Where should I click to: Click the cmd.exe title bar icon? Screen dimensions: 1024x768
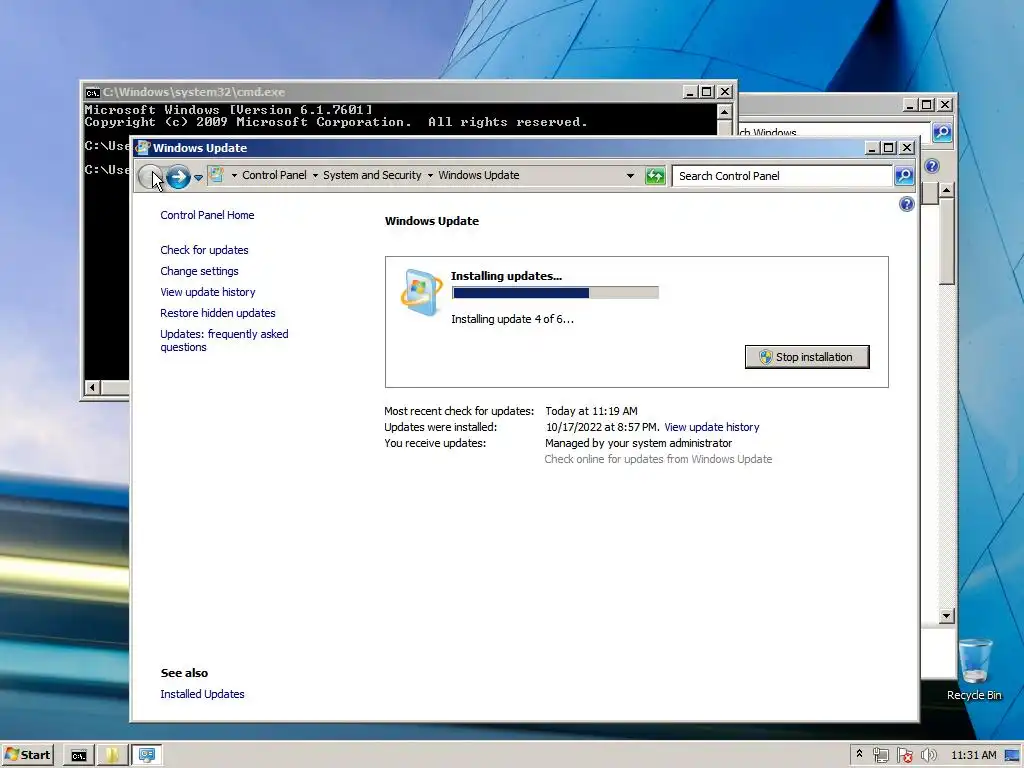92,92
